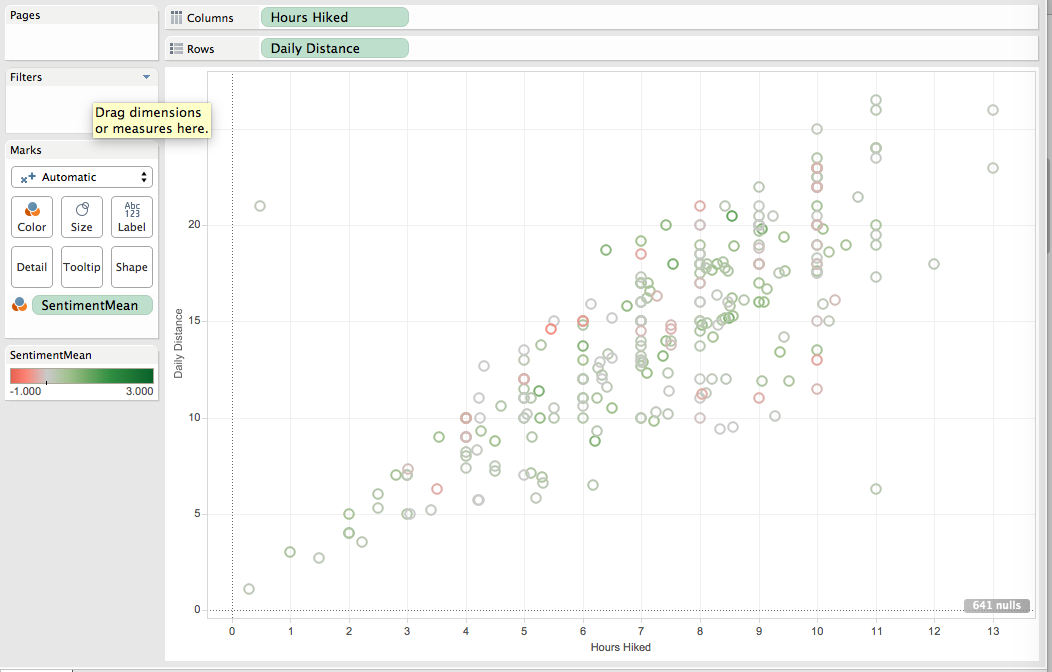
Task: Open the Color marks card
Action: coord(32,217)
